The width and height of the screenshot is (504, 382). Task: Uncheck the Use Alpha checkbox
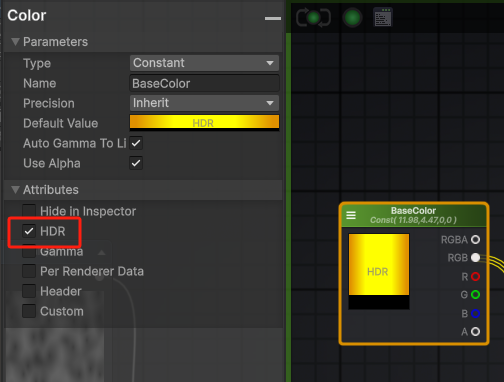click(136, 163)
